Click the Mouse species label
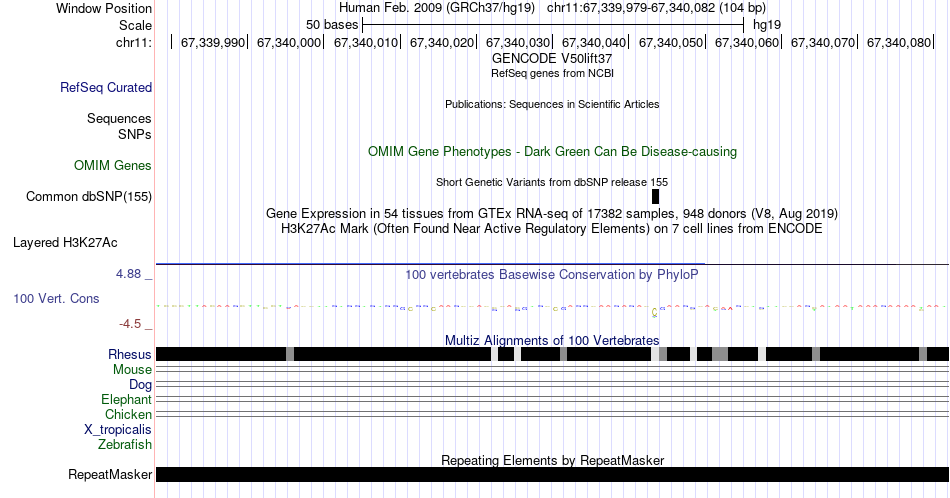The height and width of the screenshot is (498, 950). (132, 370)
